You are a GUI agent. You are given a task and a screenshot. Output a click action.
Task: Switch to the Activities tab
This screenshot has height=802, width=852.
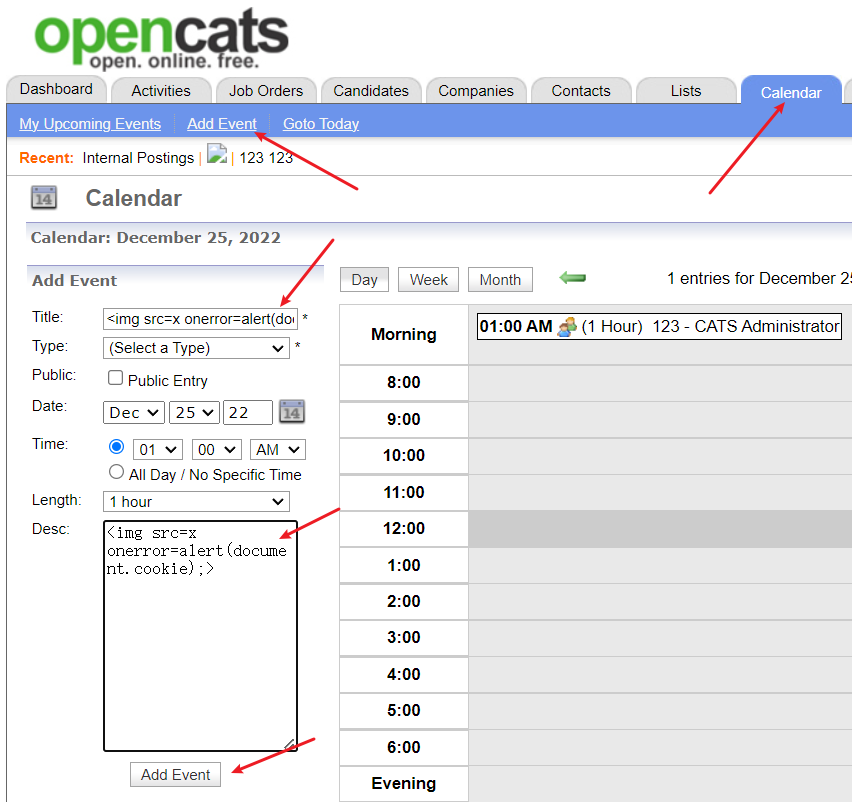click(161, 91)
